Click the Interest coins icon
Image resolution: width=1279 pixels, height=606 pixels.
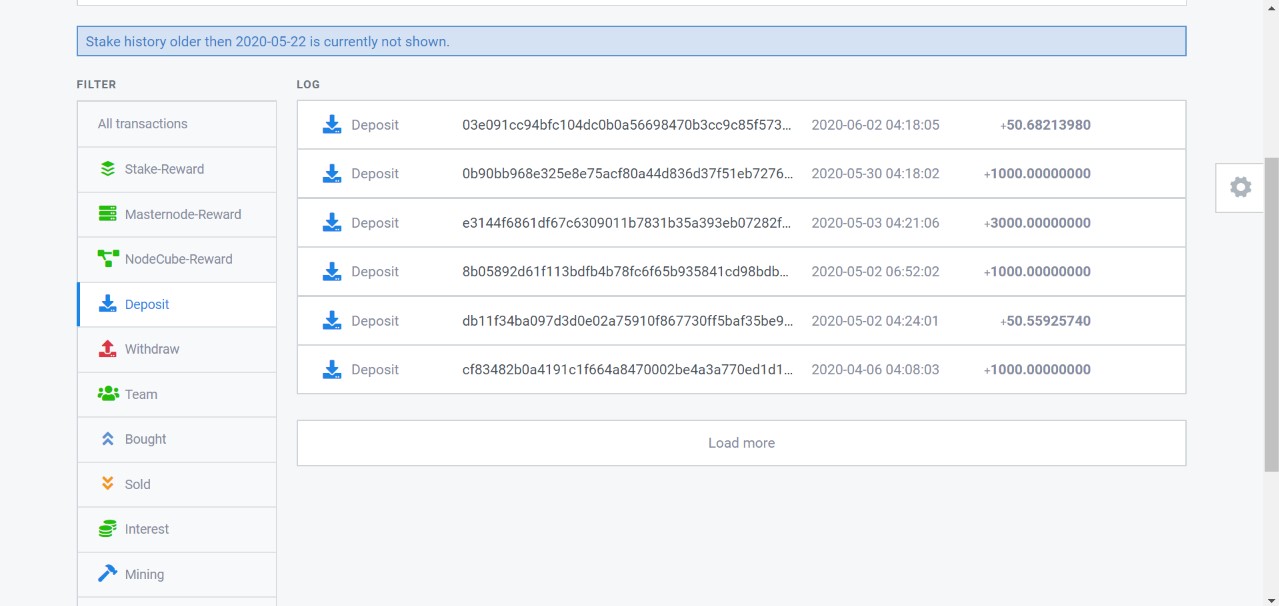click(x=108, y=529)
